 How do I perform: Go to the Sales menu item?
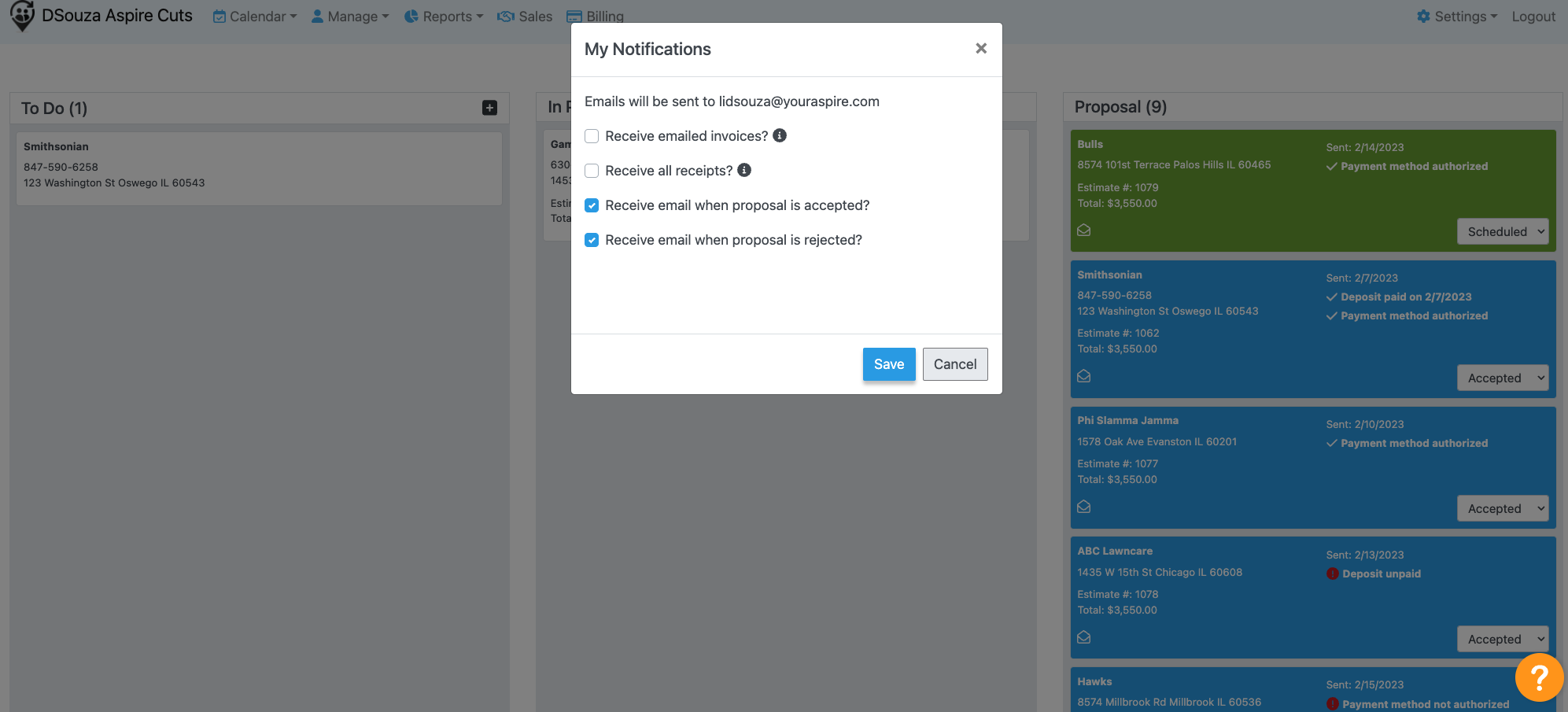tap(526, 17)
